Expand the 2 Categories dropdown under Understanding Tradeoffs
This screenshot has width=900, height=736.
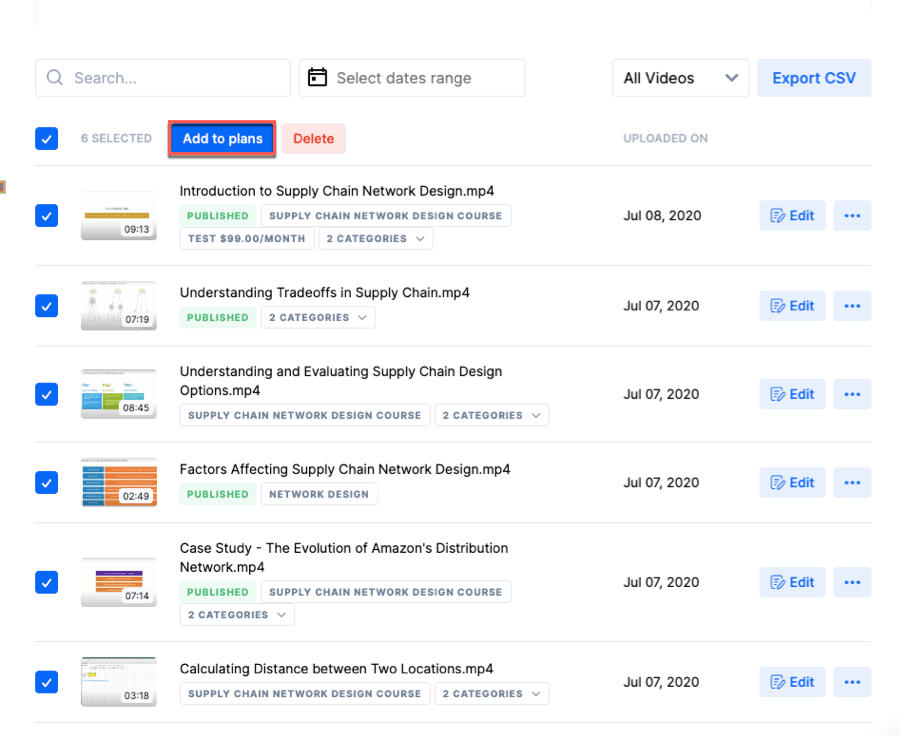[x=318, y=318]
